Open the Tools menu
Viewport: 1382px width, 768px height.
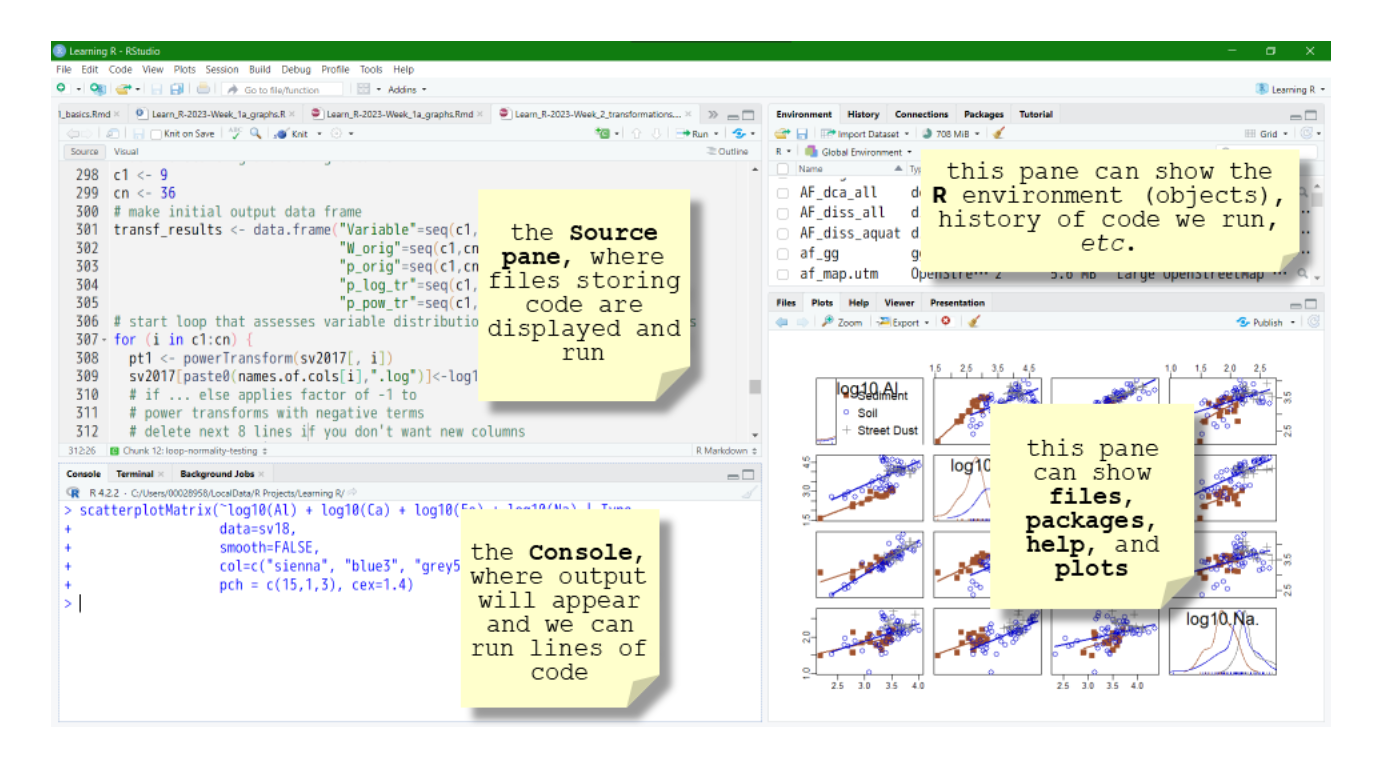(371, 70)
